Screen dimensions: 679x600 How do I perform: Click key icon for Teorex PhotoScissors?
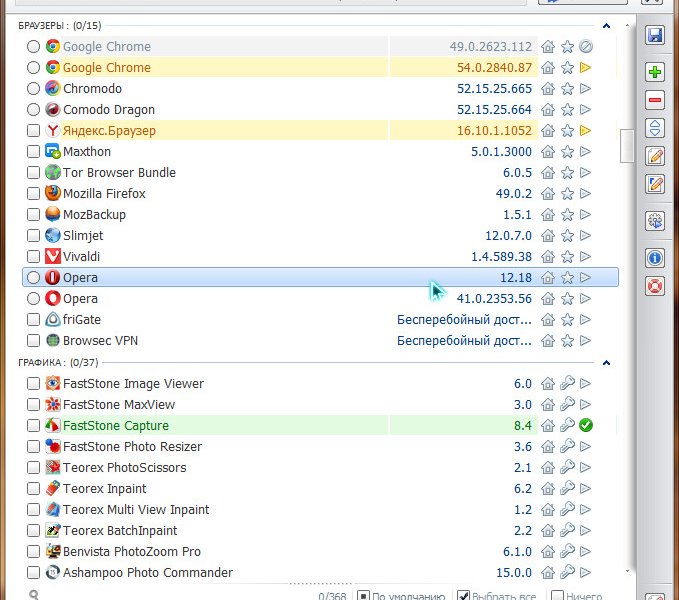coord(567,468)
